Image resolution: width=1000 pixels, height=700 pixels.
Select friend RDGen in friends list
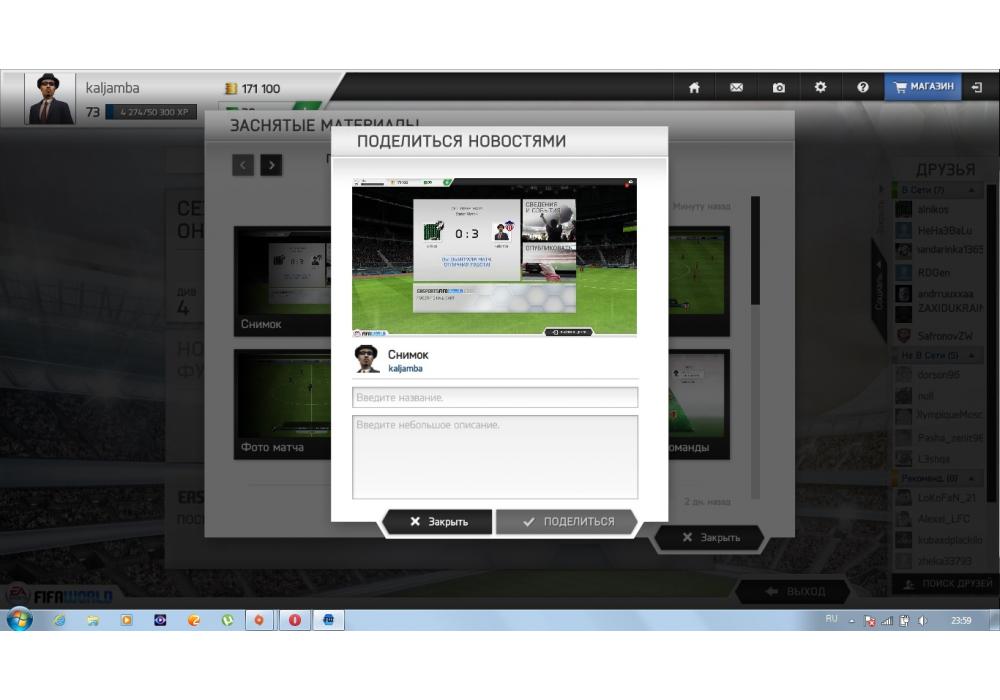pos(939,272)
